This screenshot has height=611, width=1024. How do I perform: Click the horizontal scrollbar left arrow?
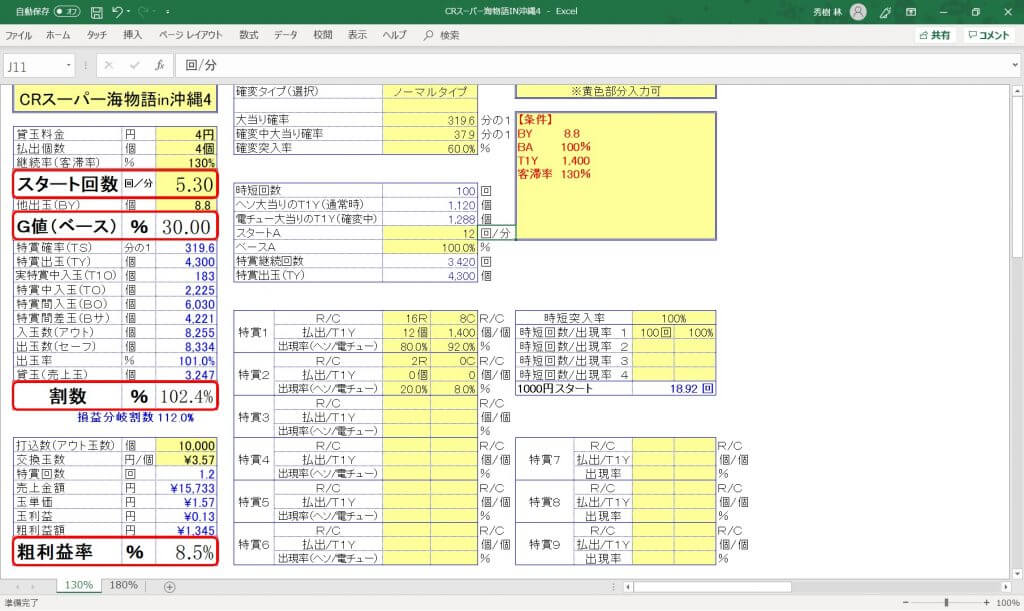pyautogui.click(x=628, y=587)
